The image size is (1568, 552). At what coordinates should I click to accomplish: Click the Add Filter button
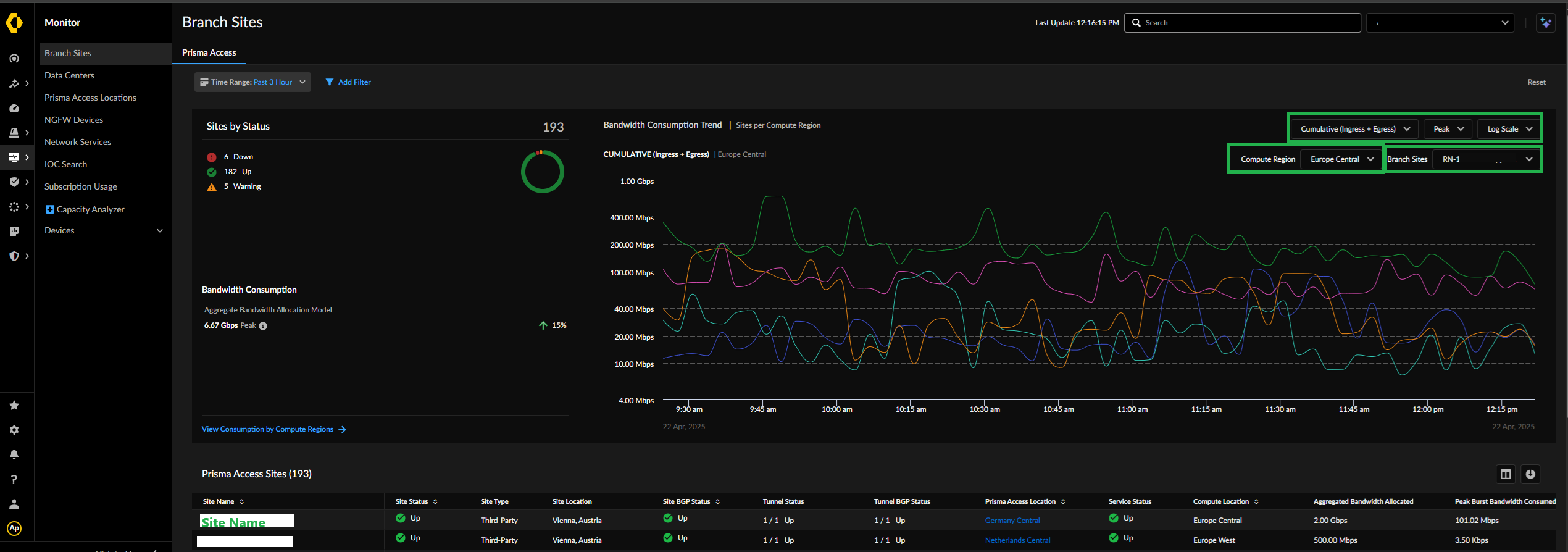pos(348,82)
